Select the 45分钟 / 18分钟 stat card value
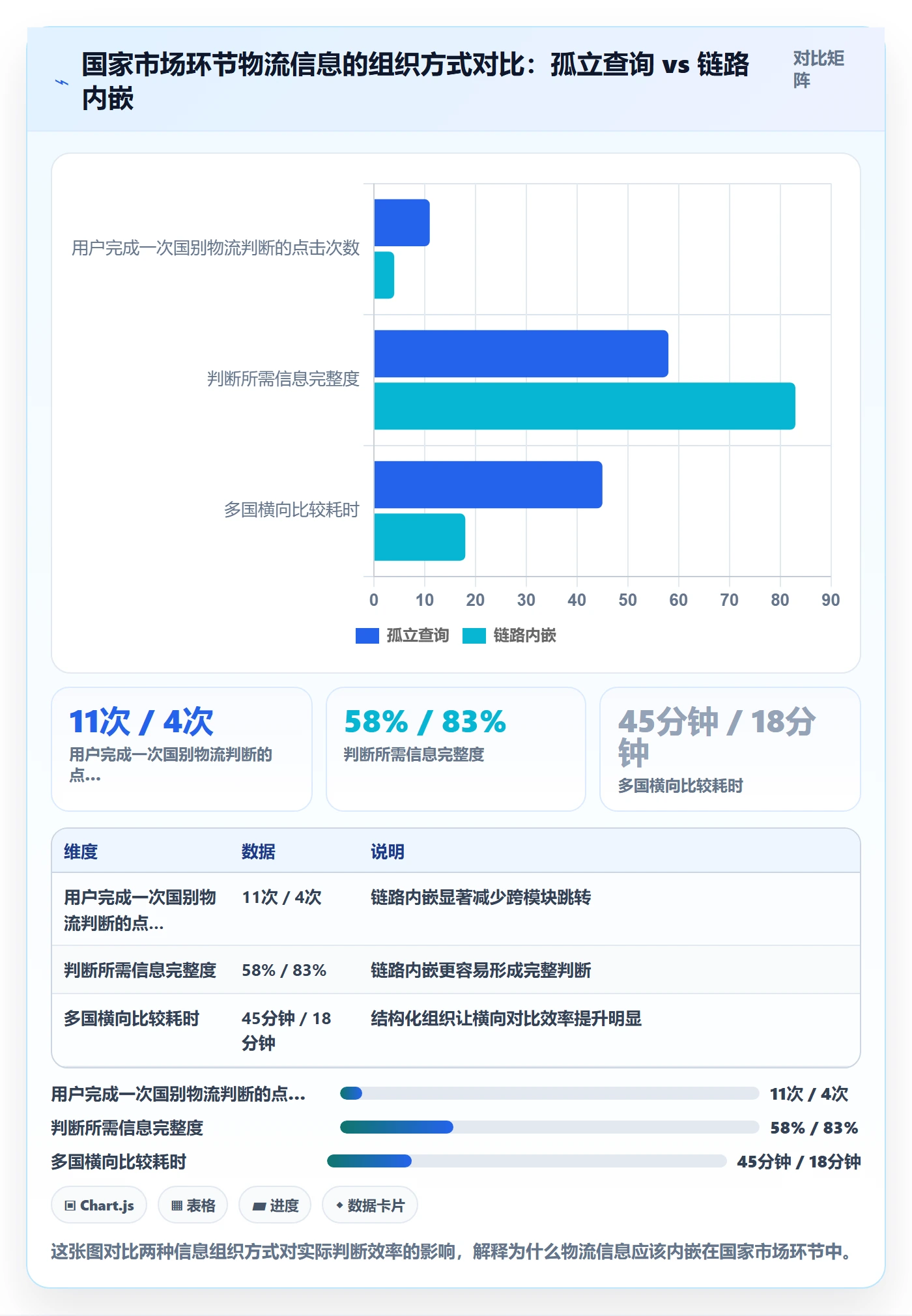912x1316 pixels. tap(717, 737)
